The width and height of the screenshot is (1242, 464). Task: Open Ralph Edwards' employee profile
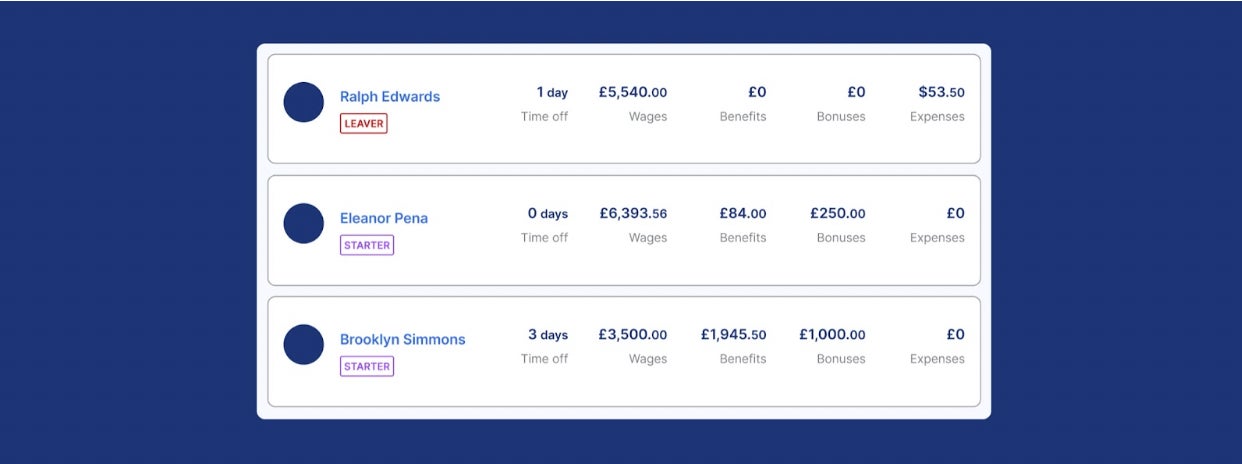(x=390, y=97)
